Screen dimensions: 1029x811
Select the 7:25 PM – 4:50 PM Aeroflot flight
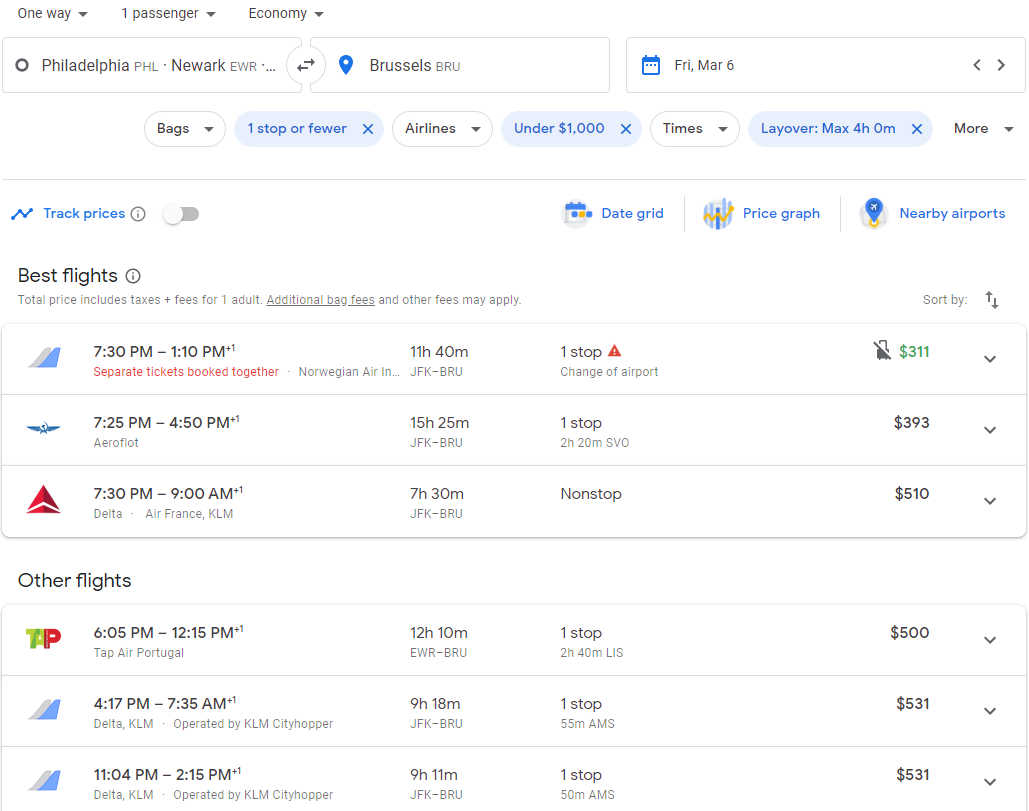pyautogui.click(x=514, y=430)
